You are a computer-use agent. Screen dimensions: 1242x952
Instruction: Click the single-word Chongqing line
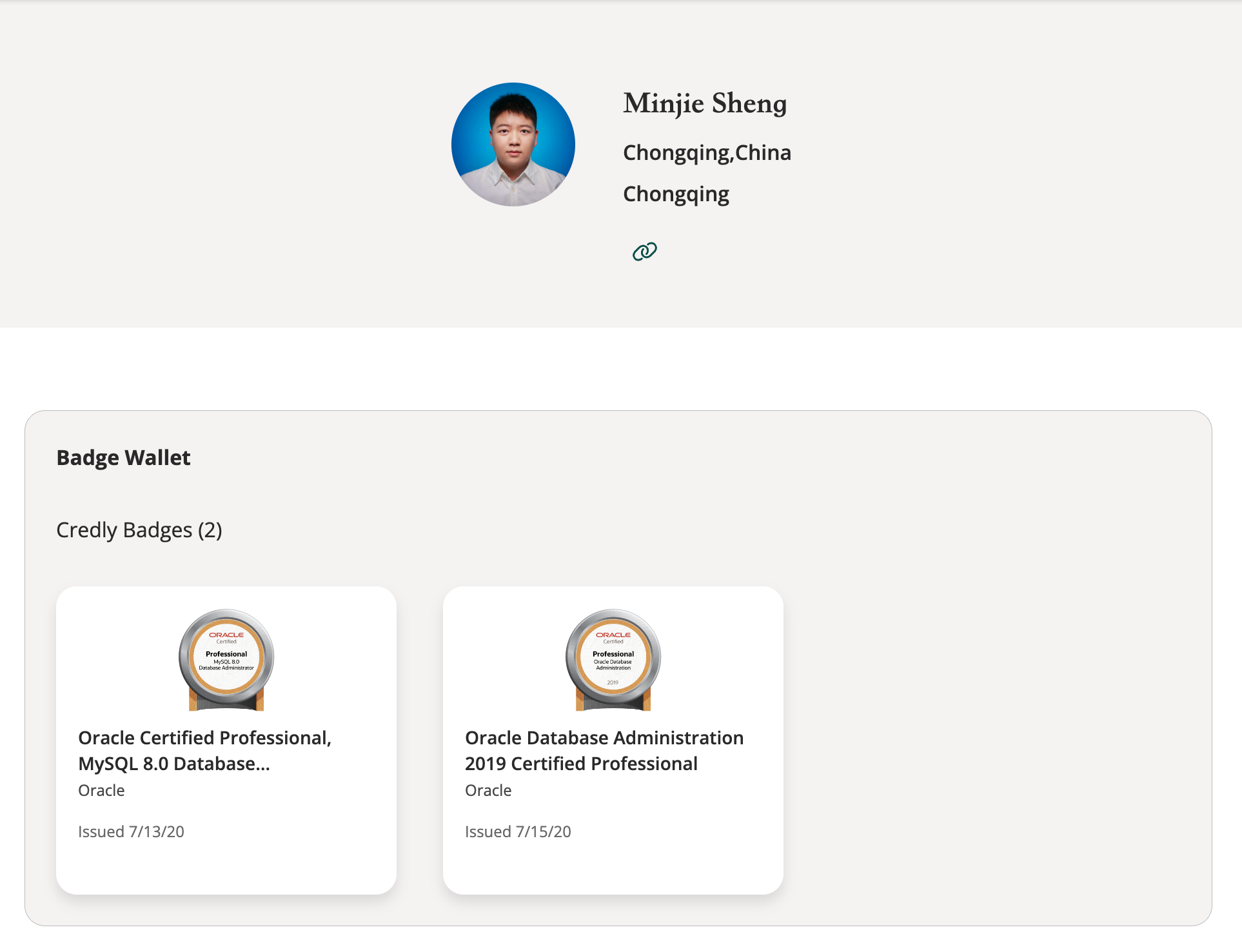click(676, 194)
